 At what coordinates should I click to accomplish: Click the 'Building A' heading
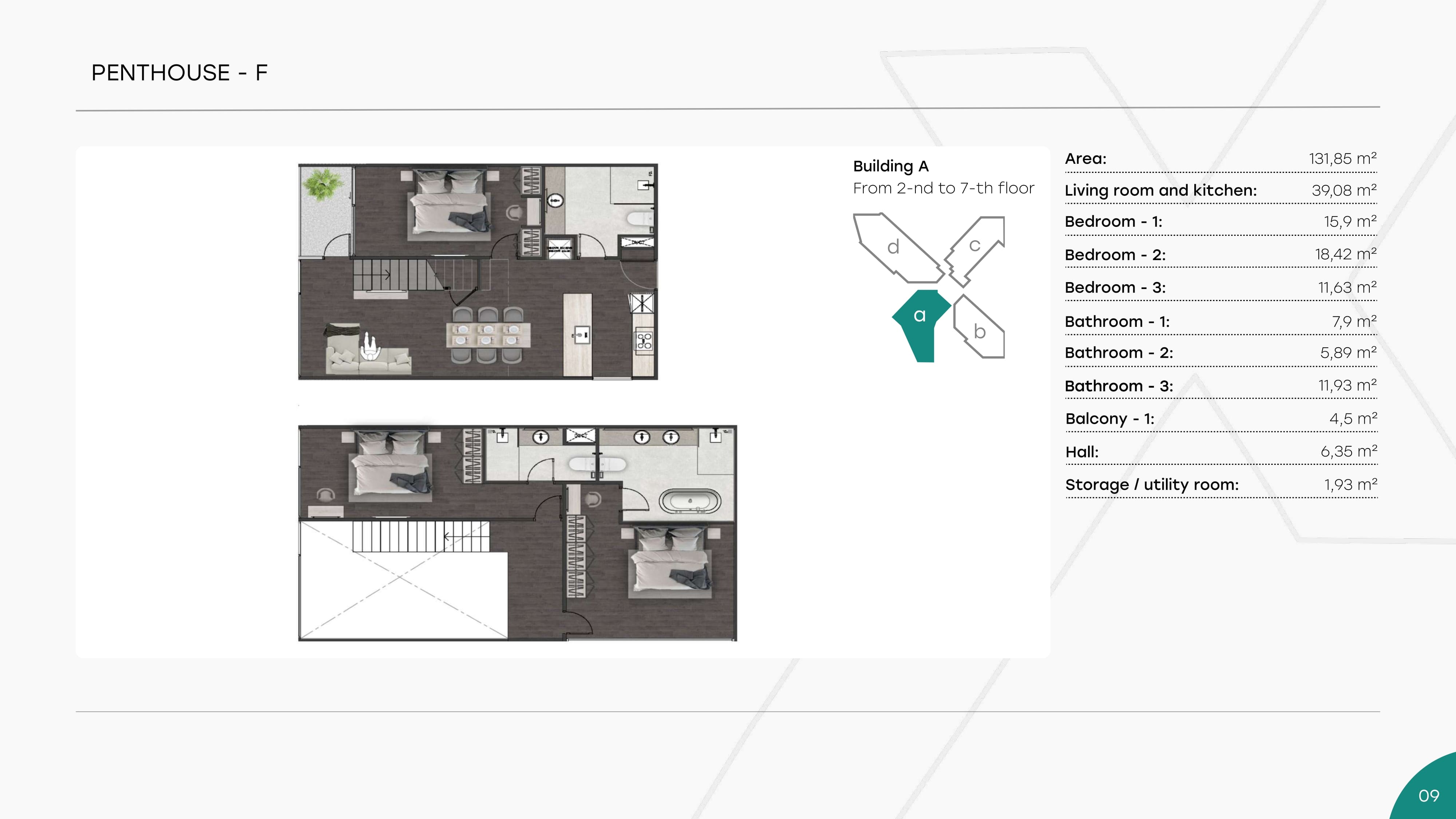coord(891,166)
